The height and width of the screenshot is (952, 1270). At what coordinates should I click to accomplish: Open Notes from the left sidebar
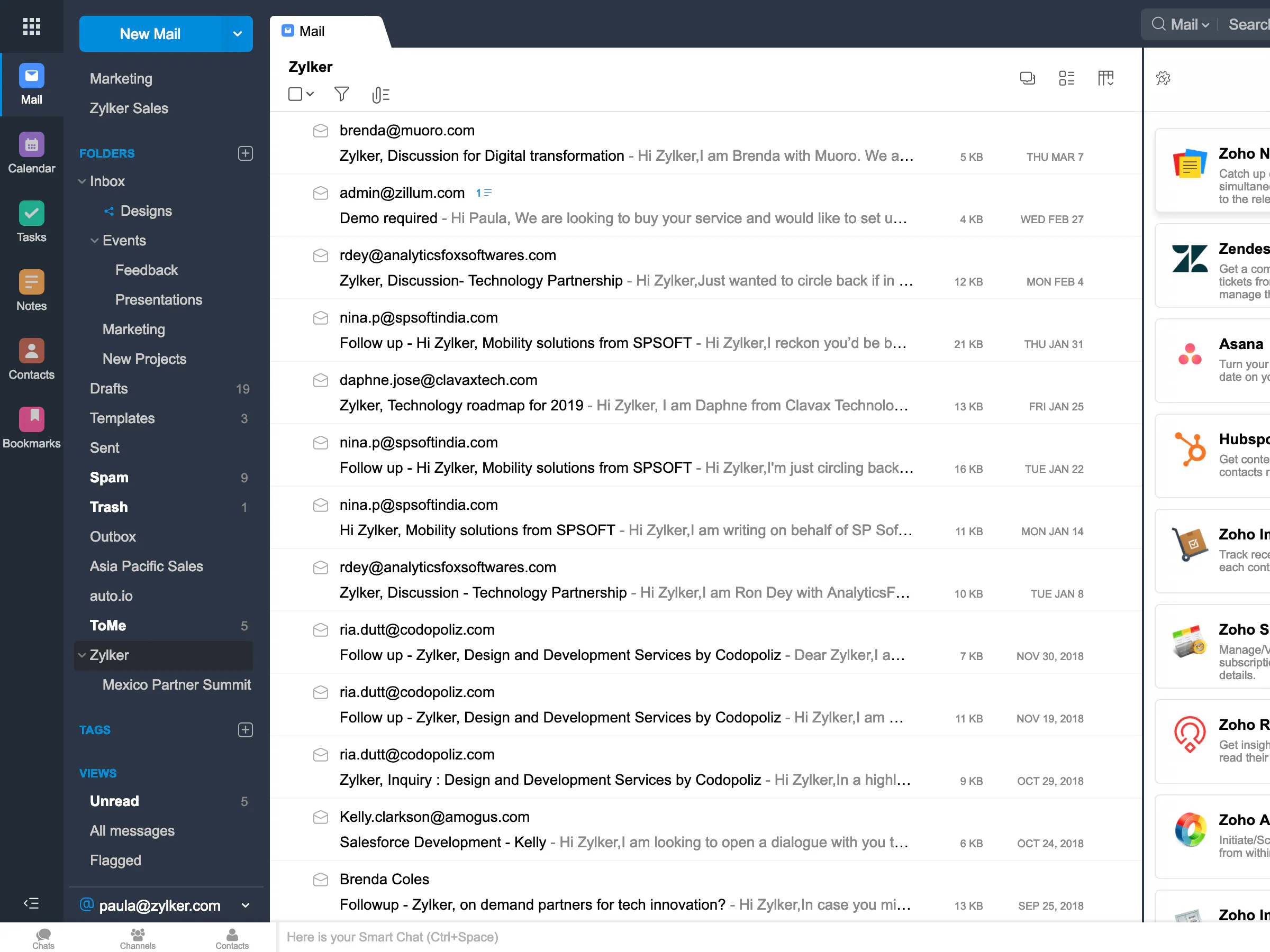tap(32, 291)
